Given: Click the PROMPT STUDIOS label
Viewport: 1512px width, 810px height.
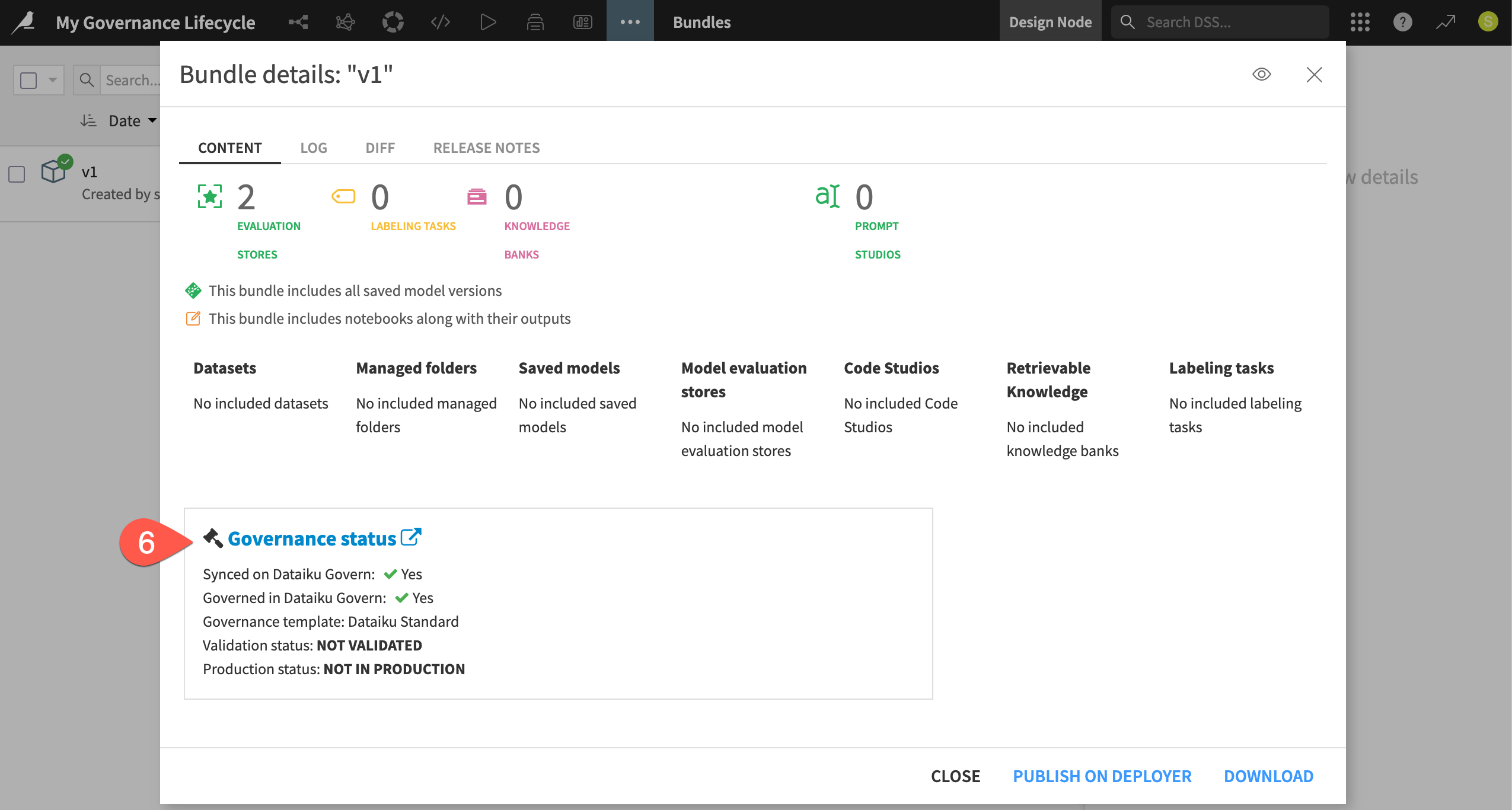Looking at the screenshot, I should point(878,240).
